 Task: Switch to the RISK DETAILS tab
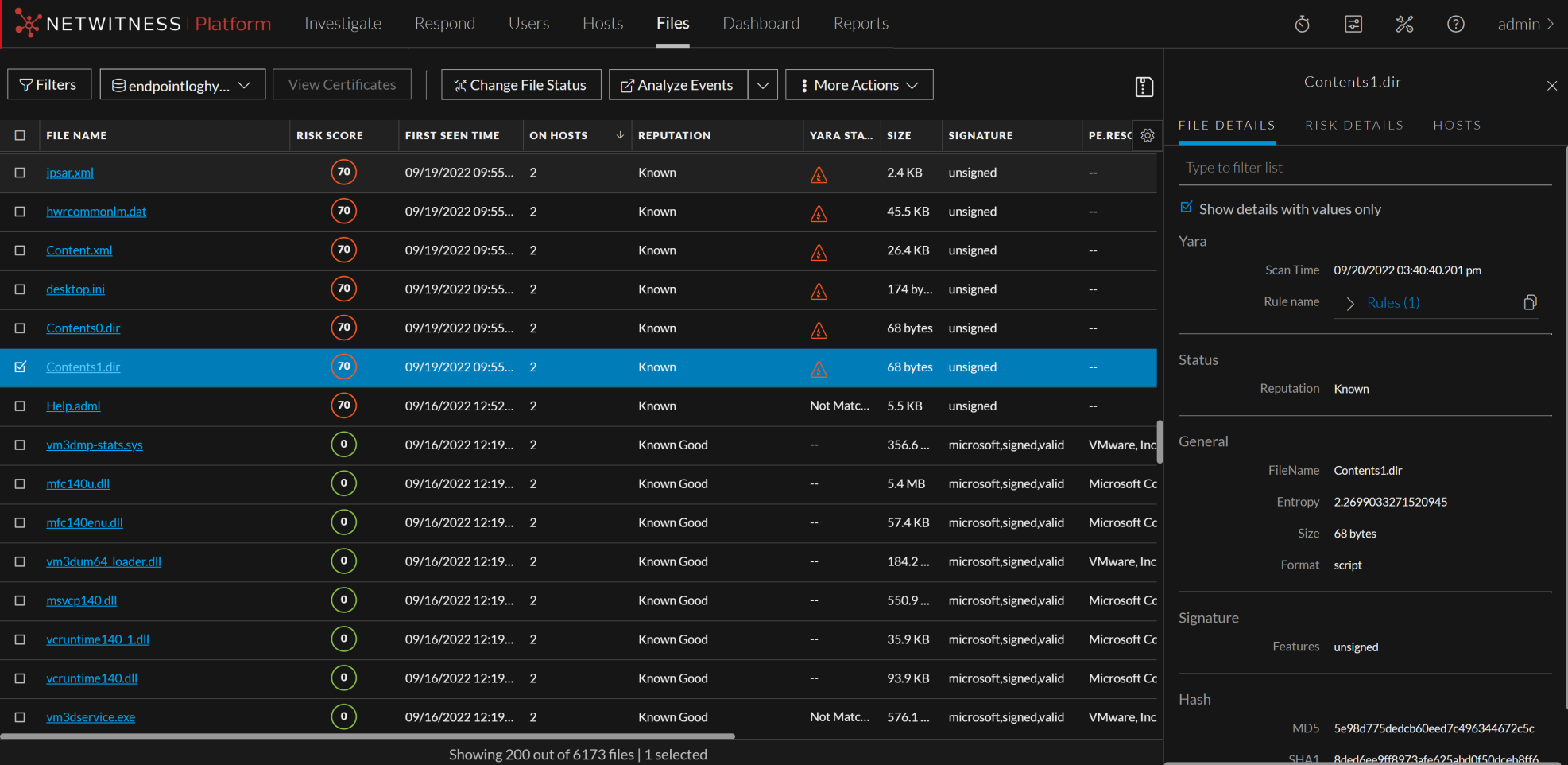(1354, 125)
